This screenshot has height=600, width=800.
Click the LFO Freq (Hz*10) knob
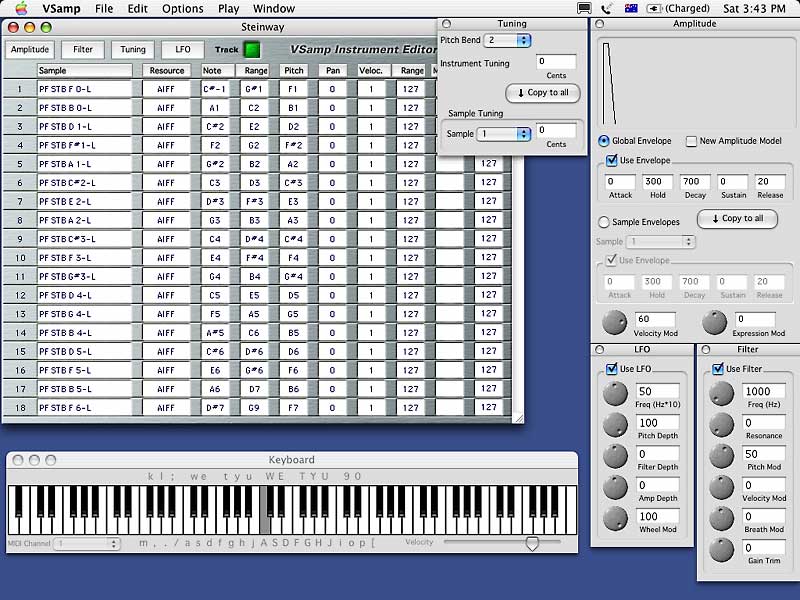coord(615,393)
